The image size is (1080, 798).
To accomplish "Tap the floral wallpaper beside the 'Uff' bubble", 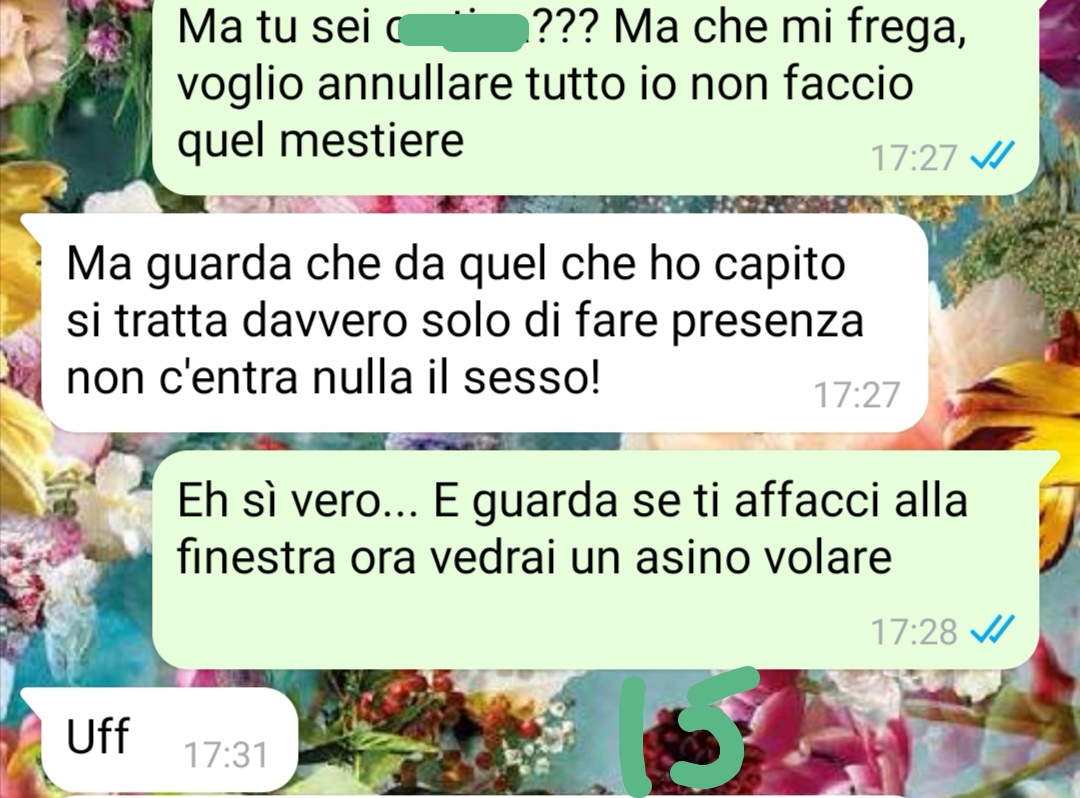I will pyautogui.click(x=455, y=737).
